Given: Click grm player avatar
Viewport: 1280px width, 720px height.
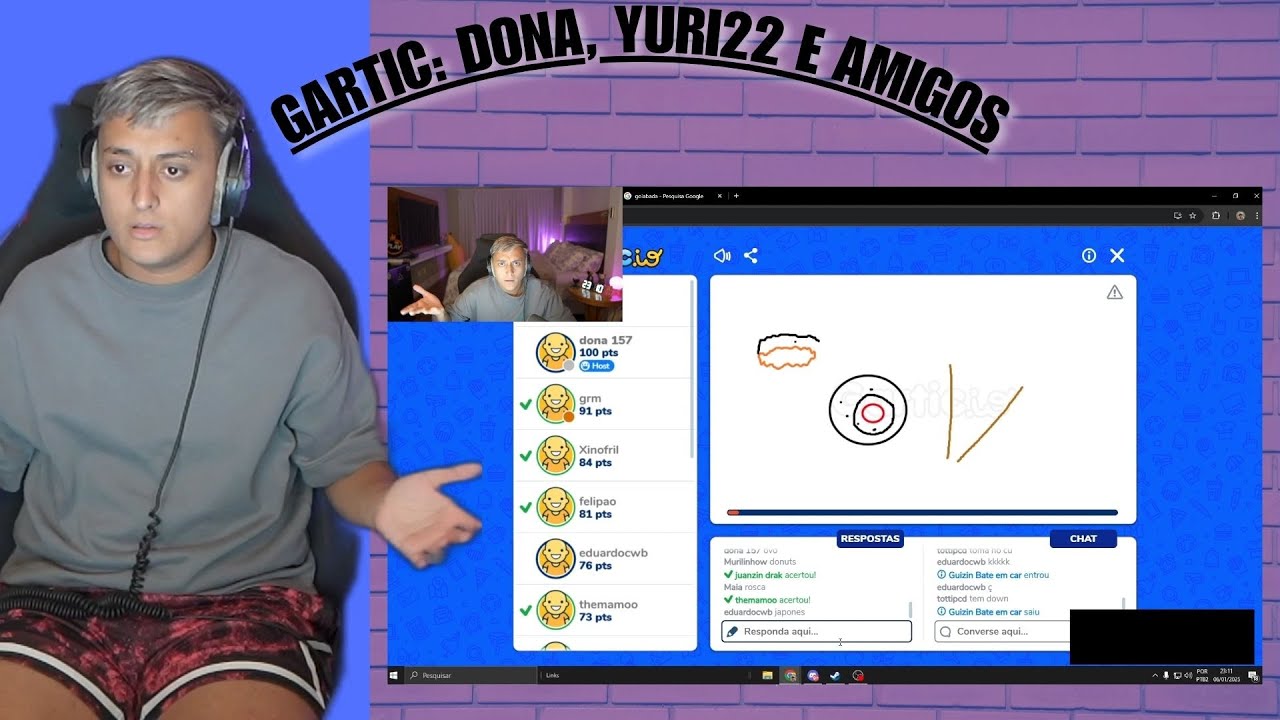Looking at the screenshot, I should coord(555,404).
